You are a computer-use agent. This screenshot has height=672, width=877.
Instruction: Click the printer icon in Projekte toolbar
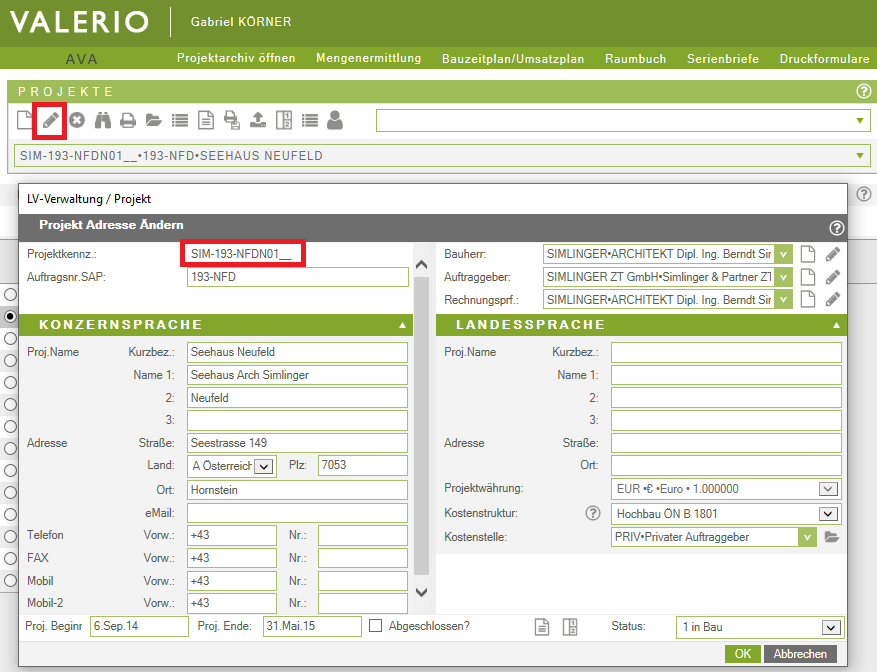(x=128, y=121)
